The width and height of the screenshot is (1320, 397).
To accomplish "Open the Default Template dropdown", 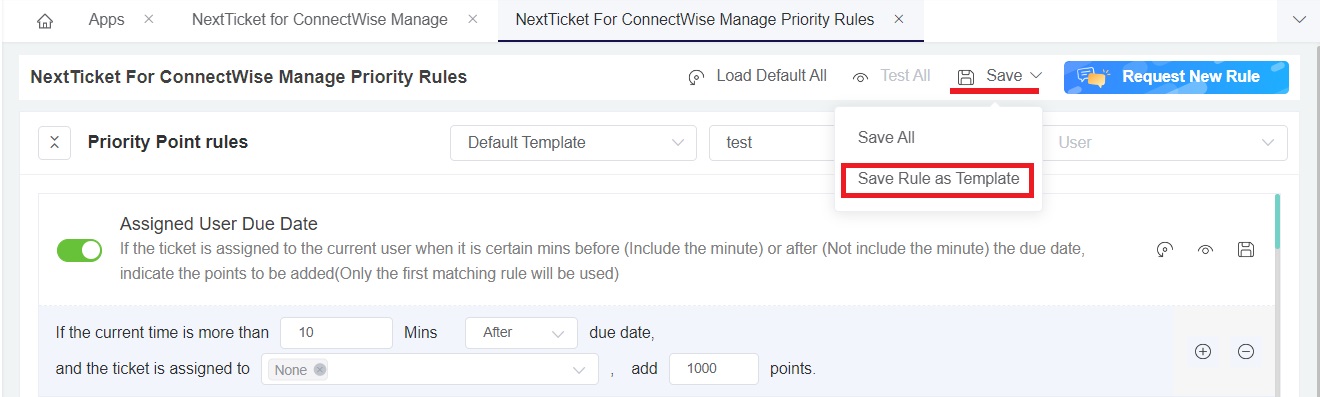I will pos(573,142).
